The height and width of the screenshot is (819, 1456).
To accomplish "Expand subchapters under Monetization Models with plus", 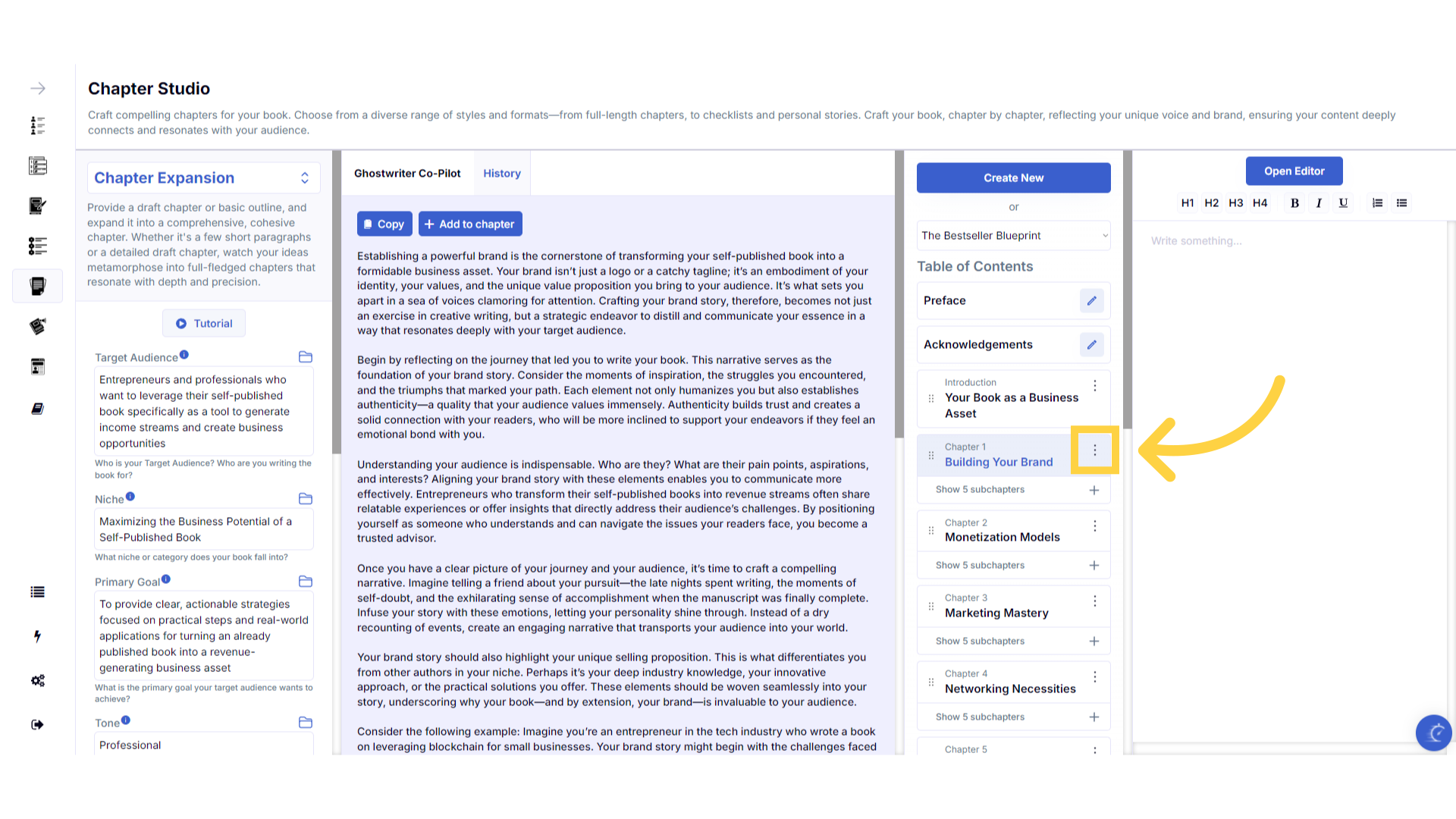I will click(x=1094, y=566).
